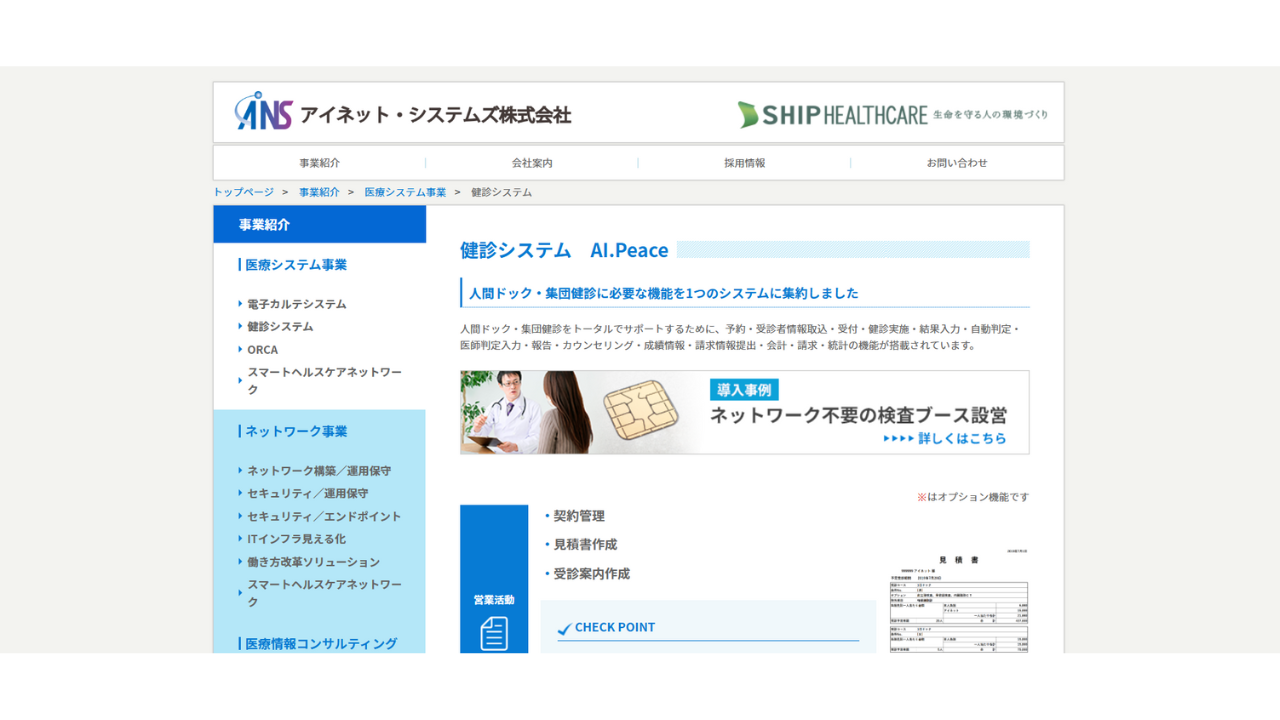
Task: Click 詳しくはこちら on the banner
Action: (x=945, y=439)
